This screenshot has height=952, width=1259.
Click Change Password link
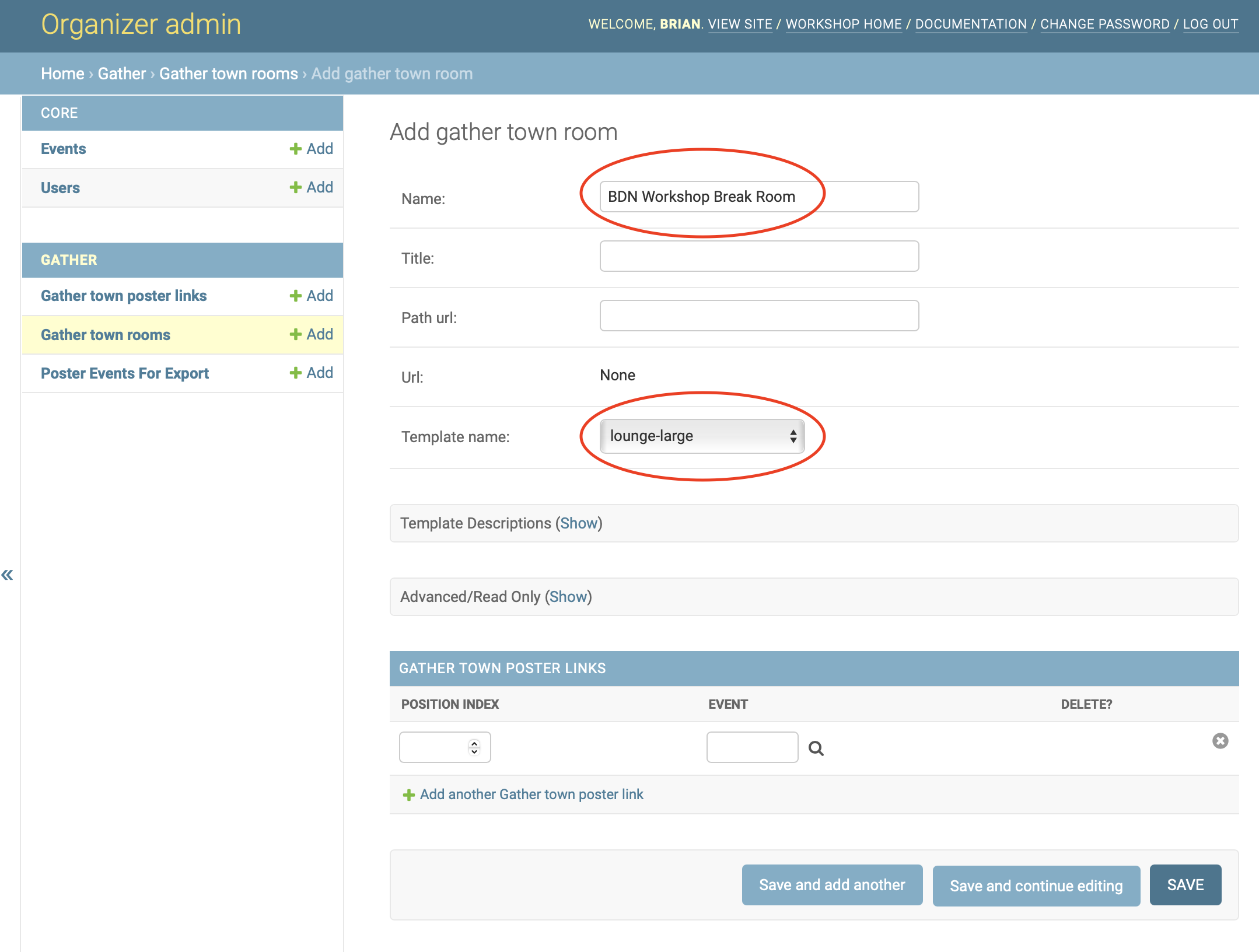click(1105, 24)
